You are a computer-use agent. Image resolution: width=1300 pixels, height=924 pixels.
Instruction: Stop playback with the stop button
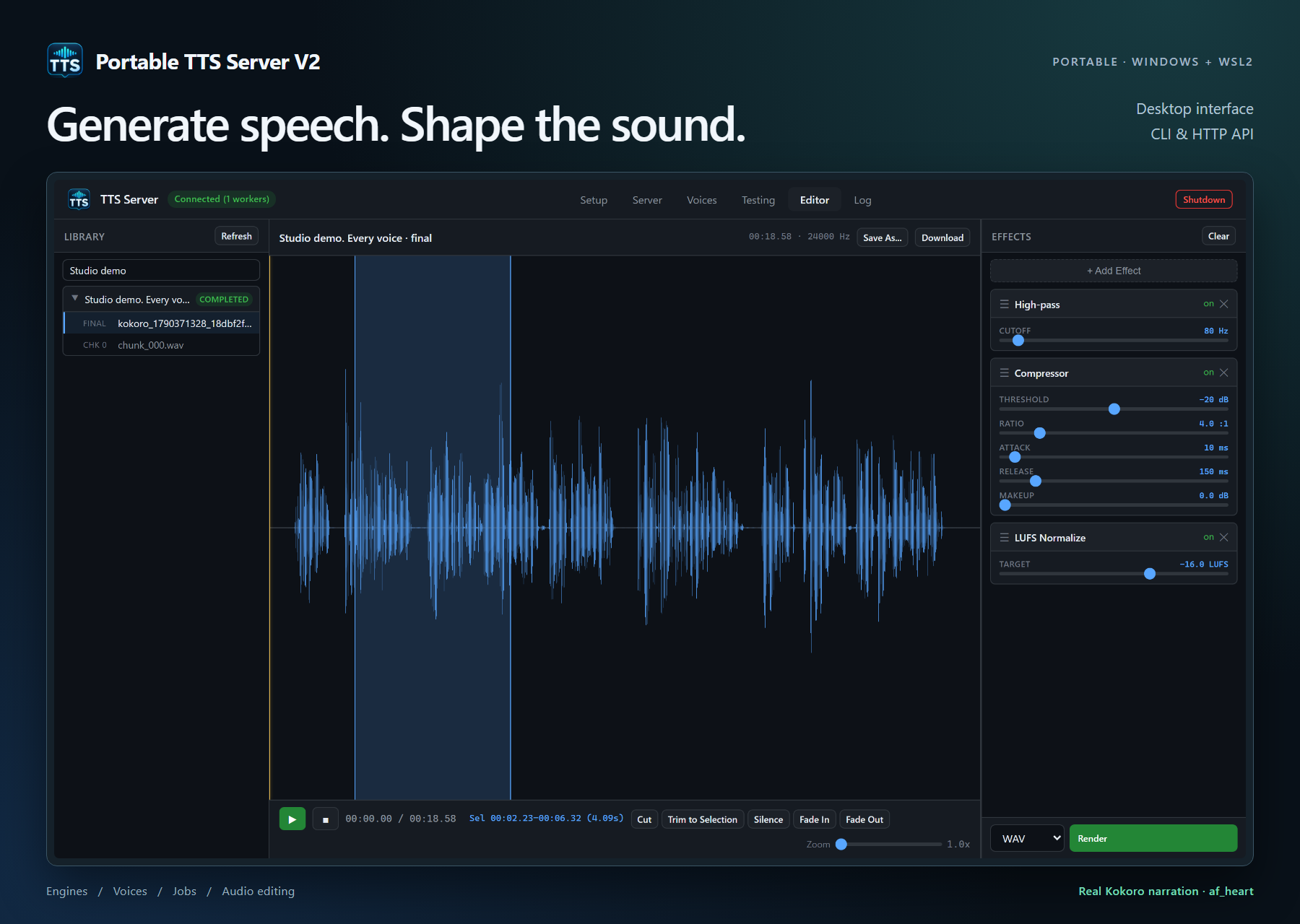click(x=326, y=819)
